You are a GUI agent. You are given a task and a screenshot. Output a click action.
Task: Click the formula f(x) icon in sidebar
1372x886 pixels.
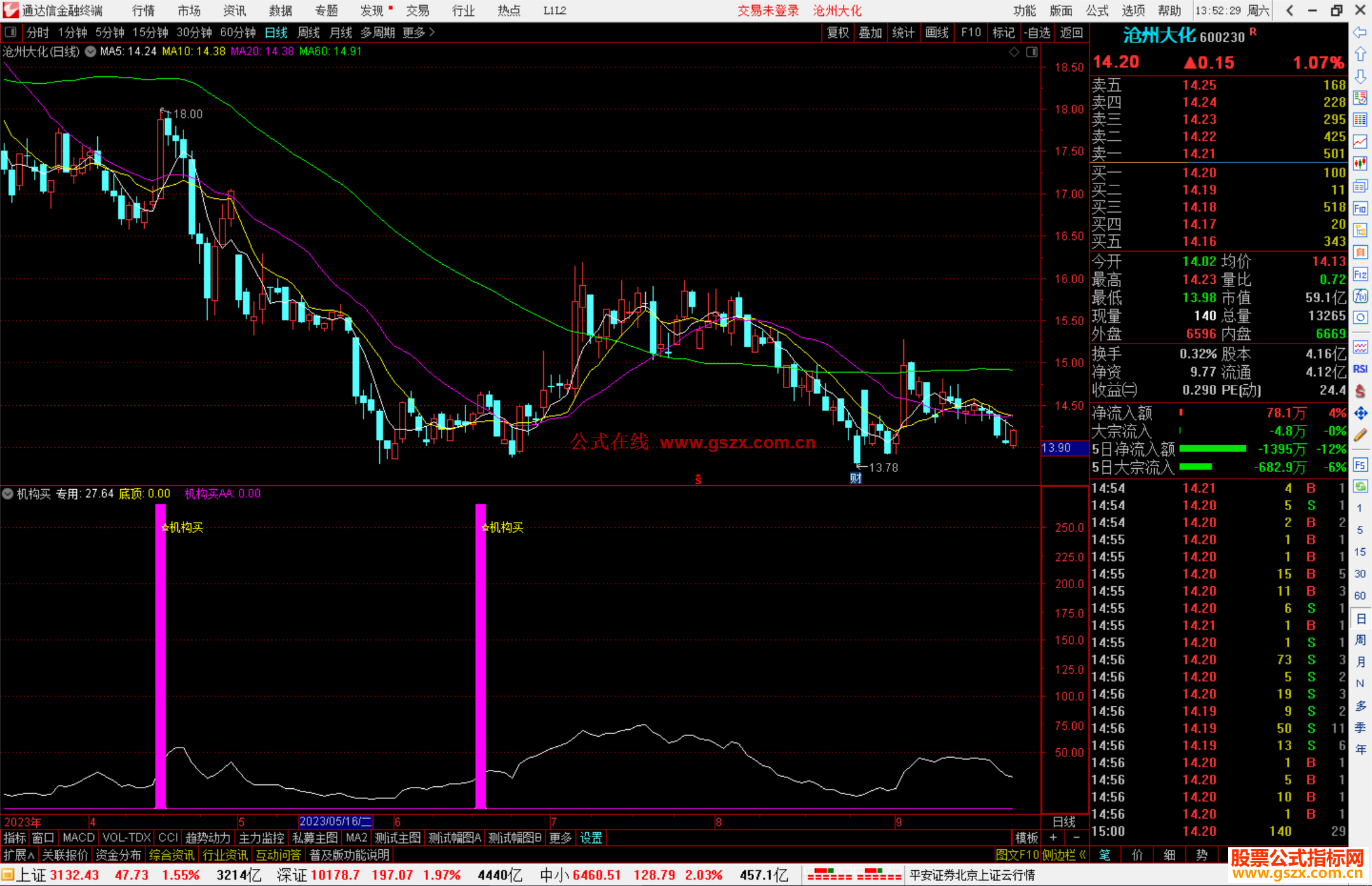(1360, 296)
